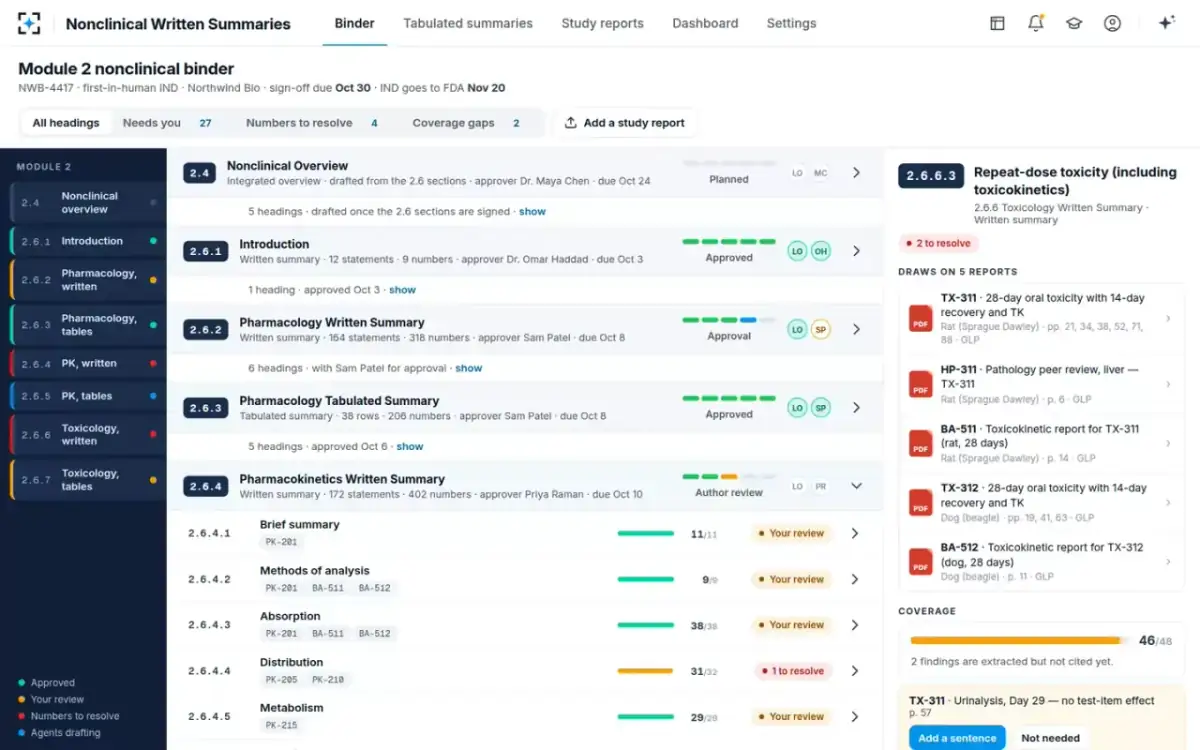Open the 2.6.4.4 Distribution row chevron

click(x=854, y=671)
